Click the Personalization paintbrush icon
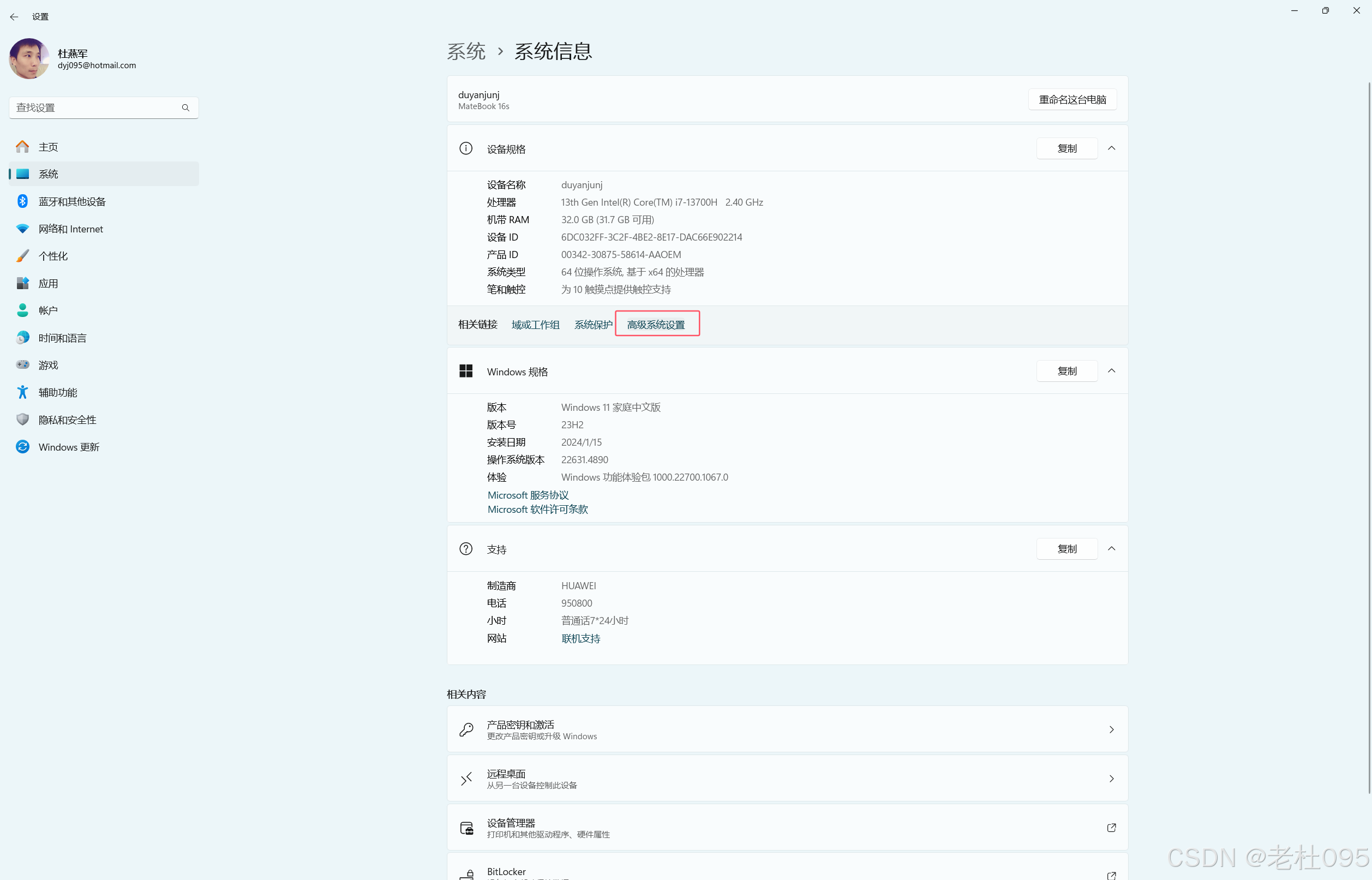The width and height of the screenshot is (1372, 880). 22,256
